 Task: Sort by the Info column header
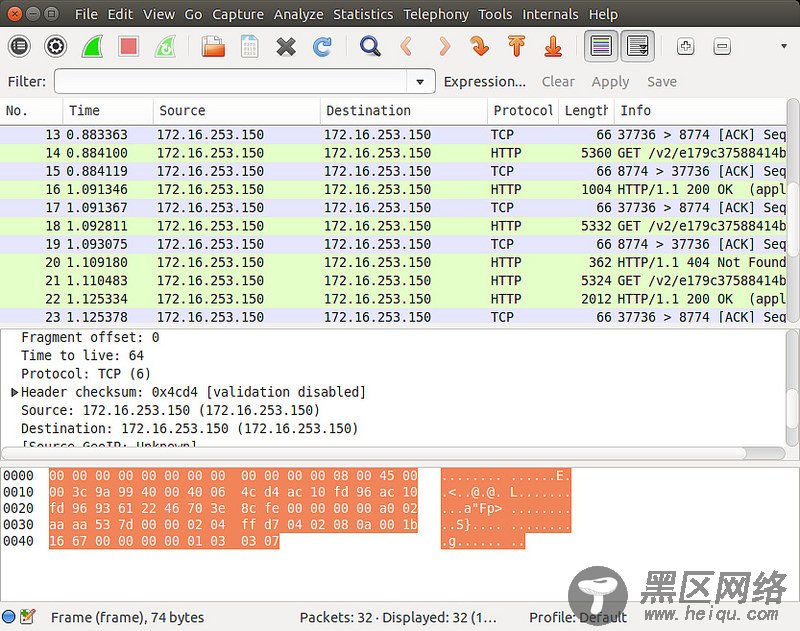[x=700, y=111]
